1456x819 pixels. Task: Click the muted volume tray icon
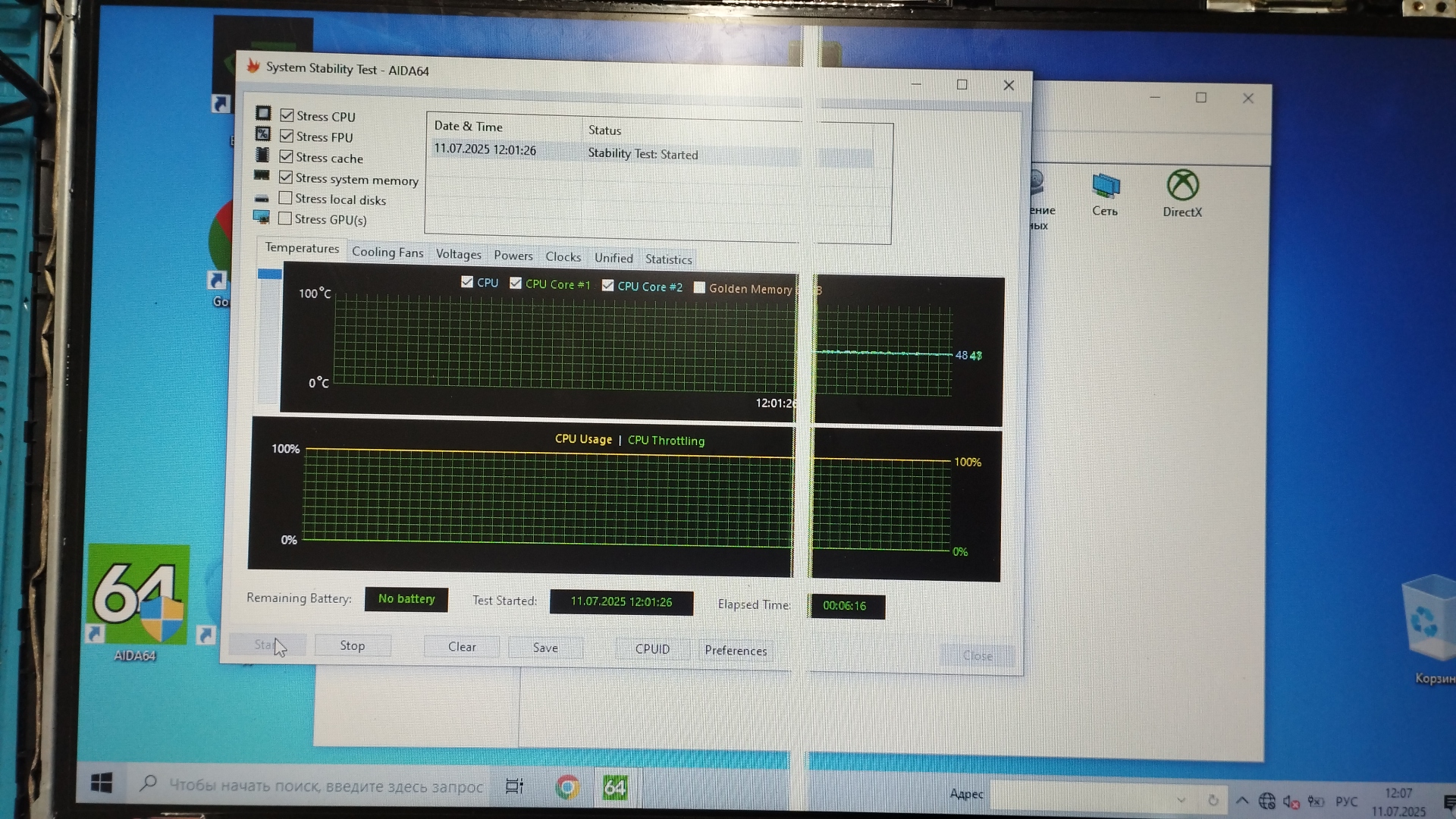1291,802
